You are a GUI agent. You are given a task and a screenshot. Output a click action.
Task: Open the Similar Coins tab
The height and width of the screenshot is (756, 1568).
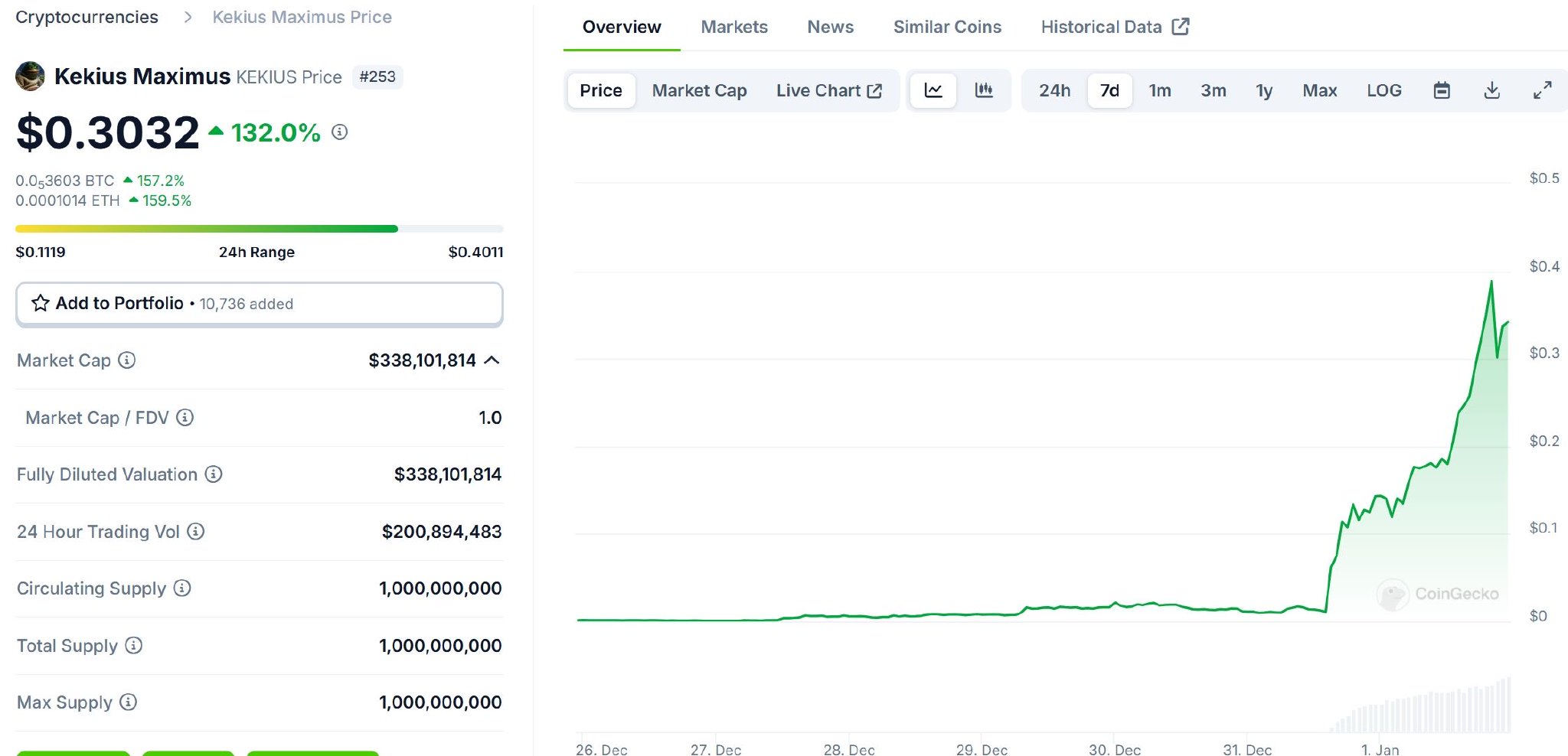click(x=946, y=27)
